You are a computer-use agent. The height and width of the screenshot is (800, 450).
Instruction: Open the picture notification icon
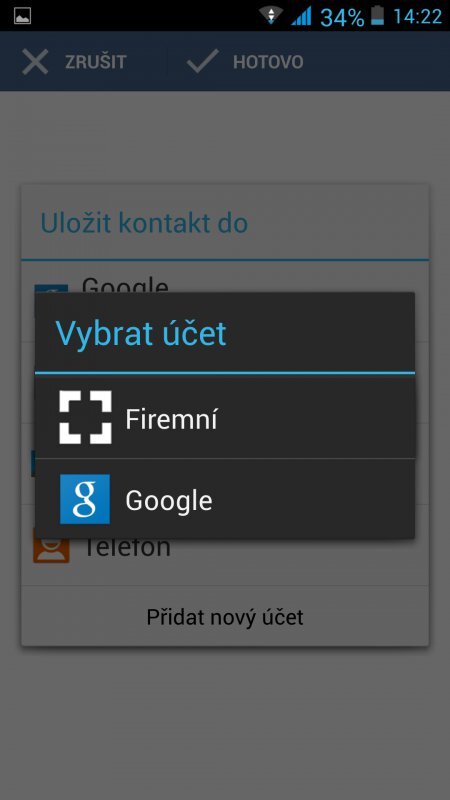pyautogui.click(x=22, y=15)
